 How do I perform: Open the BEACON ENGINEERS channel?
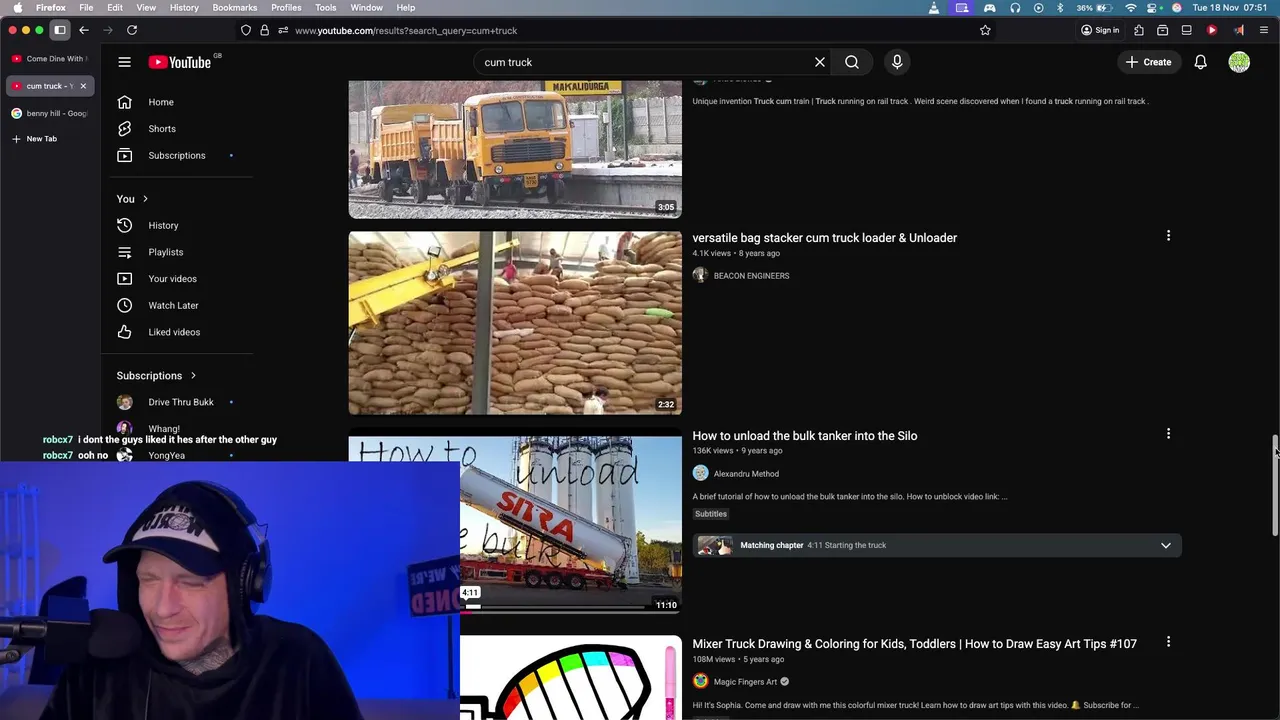point(751,276)
